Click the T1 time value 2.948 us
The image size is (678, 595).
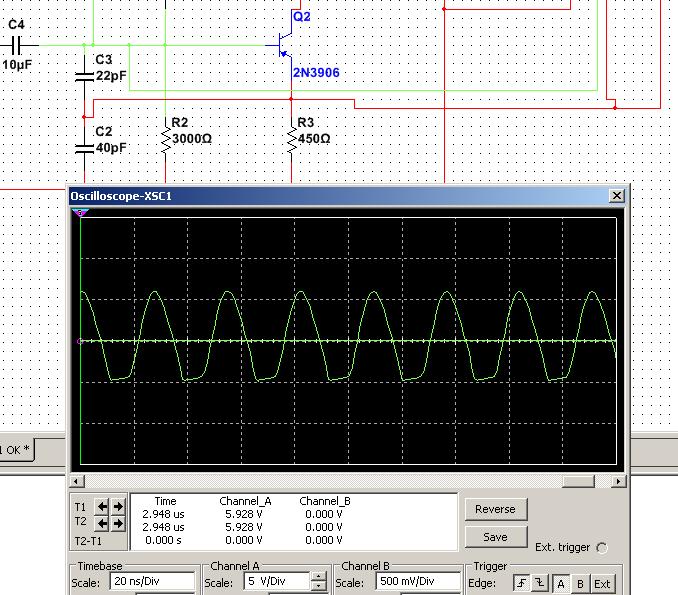pyautogui.click(x=163, y=514)
